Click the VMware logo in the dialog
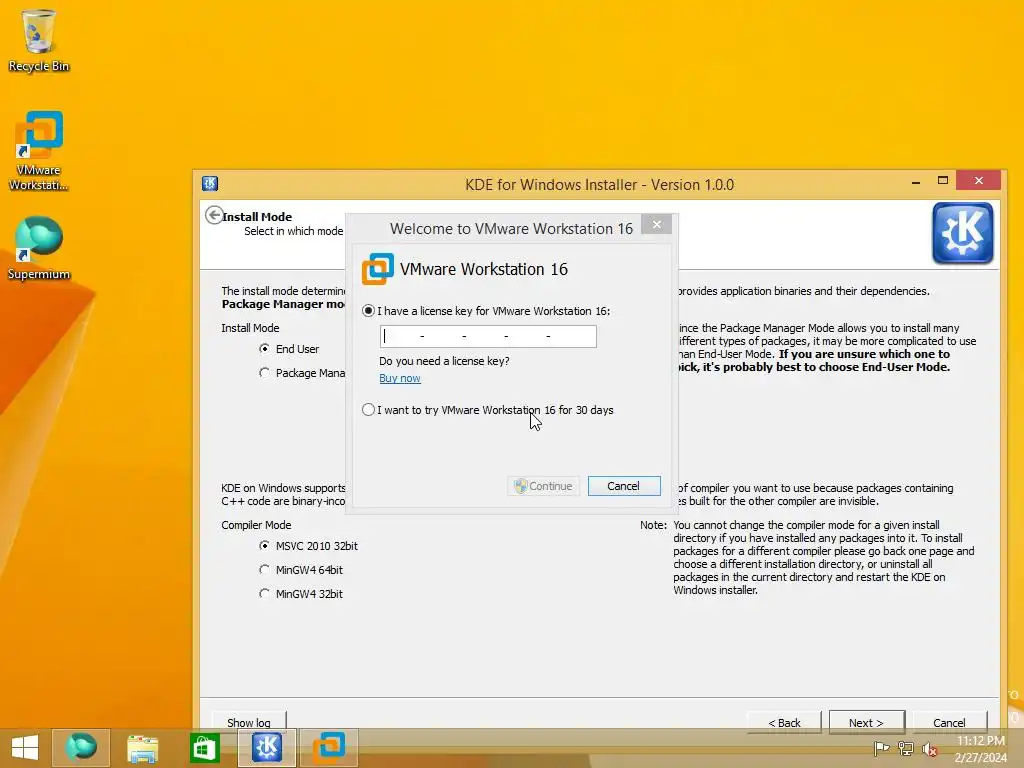 [x=377, y=269]
